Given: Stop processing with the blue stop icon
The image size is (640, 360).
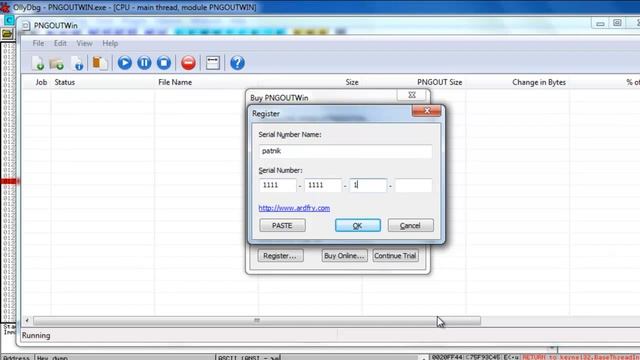Looking at the screenshot, I should tap(164, 63).
